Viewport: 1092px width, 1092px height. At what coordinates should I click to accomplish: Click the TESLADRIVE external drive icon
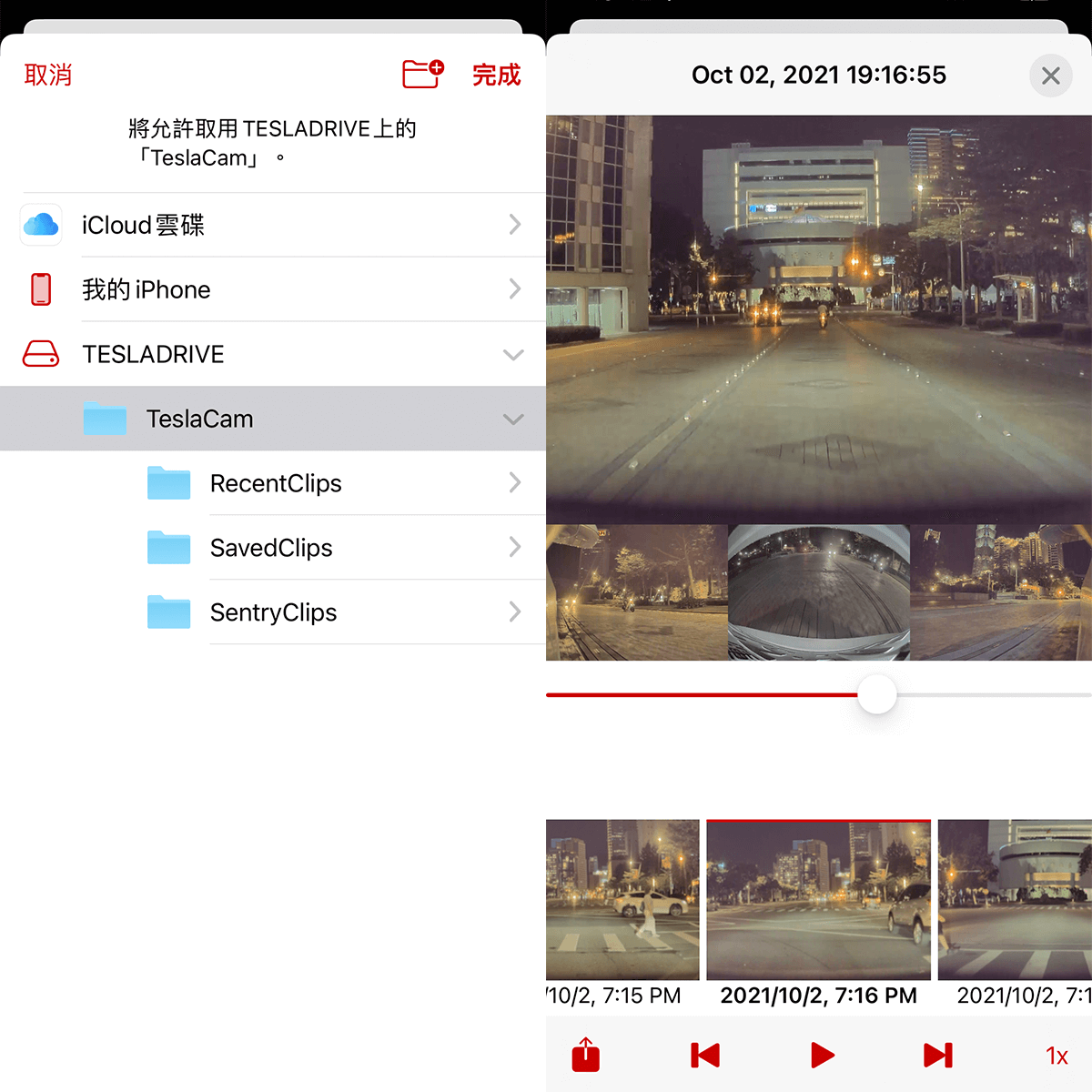pyautogui.click(x=41, y=354)
